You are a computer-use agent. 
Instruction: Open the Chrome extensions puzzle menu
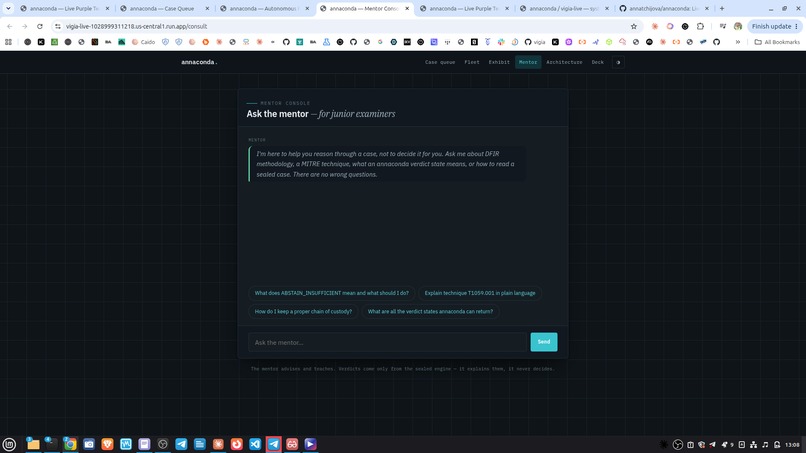[700, 26]
